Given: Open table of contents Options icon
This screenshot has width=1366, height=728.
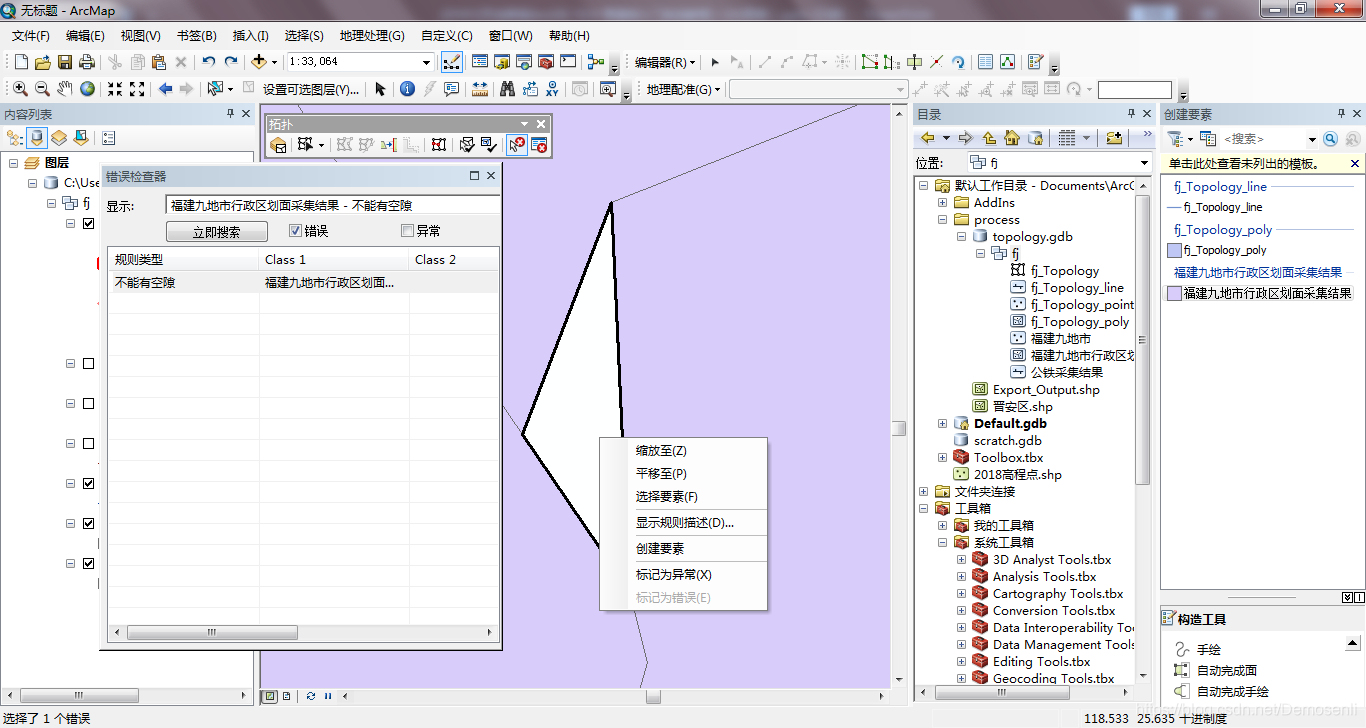Looking at the screenshot, I should coord(108,138).
